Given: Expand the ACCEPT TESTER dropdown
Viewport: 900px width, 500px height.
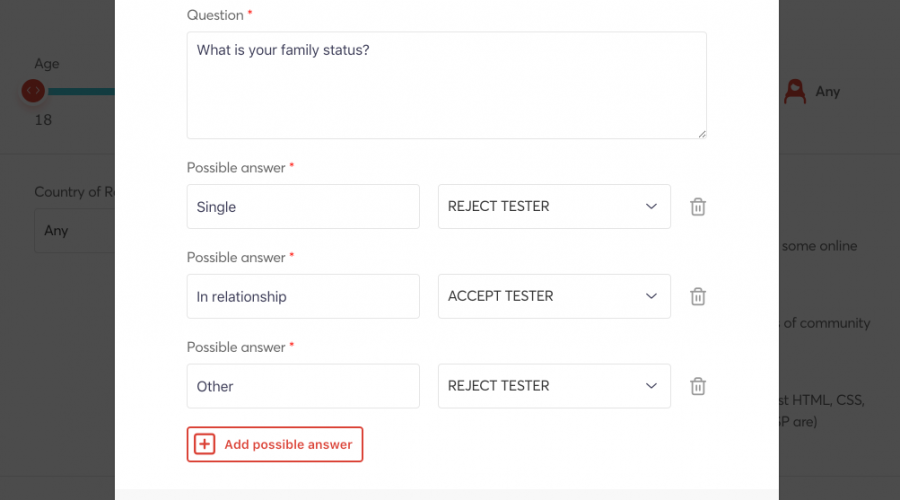Looking at the screenshot, I should coord(554,297).
